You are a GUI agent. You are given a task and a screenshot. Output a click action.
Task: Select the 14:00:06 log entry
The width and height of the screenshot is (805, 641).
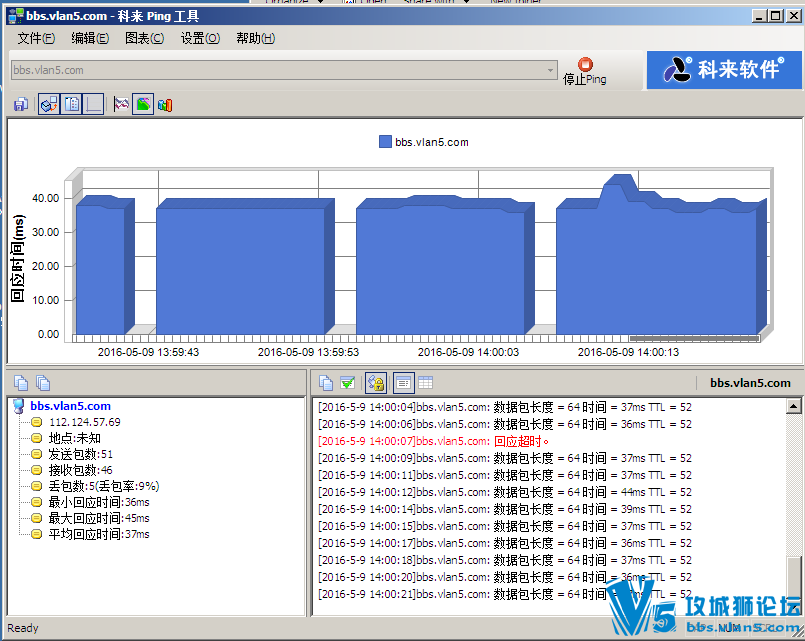coord(505,424)
